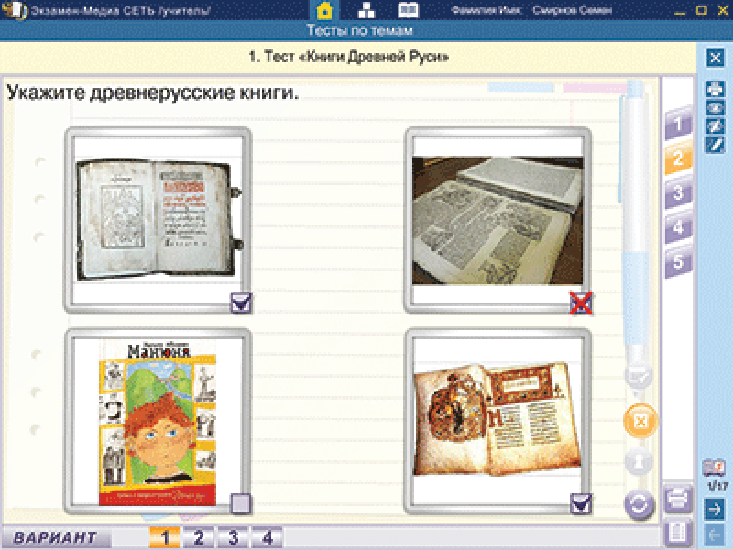Image resolution: width=733 pixels, height=550 pixels.
Task: Select the pencil edit icon in sidebar
Action: coord(715,144)
